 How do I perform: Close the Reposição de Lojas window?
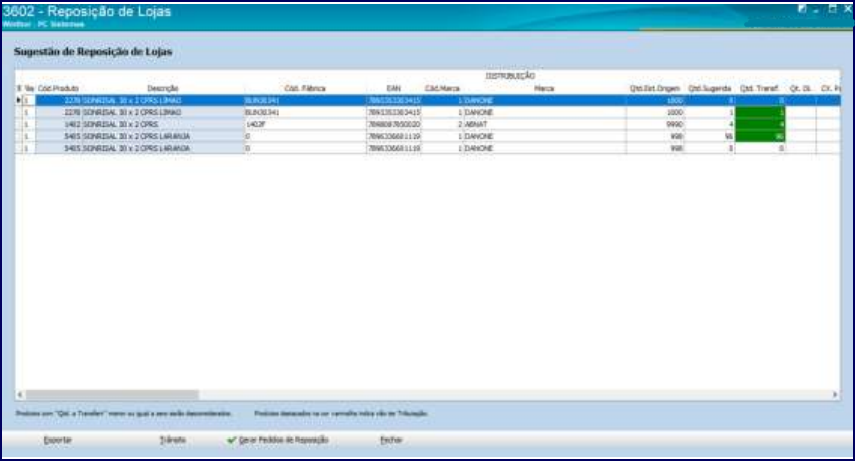coord(848,9)
